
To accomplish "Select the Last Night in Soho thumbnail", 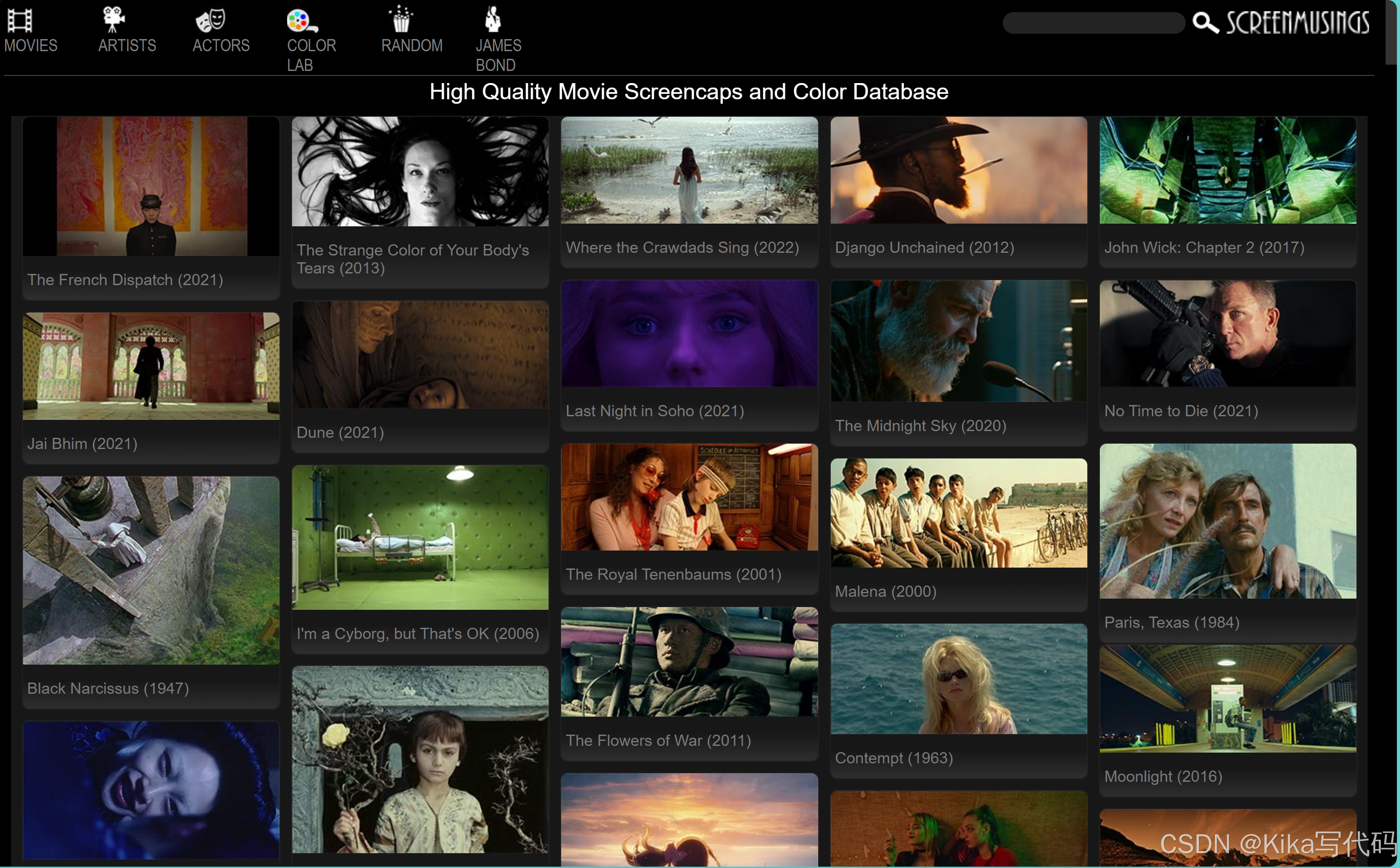I will coord(689,333).
